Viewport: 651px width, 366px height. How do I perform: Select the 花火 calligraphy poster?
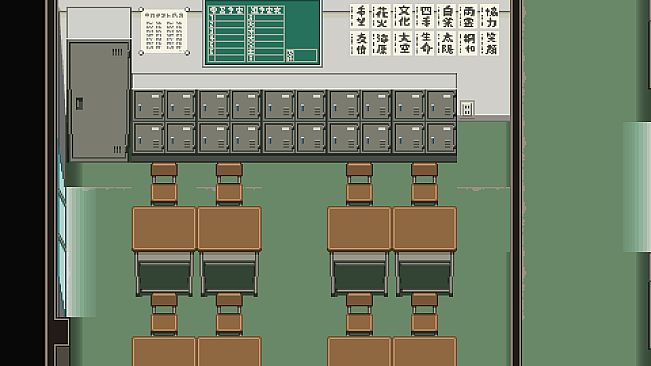click(381, 17)
